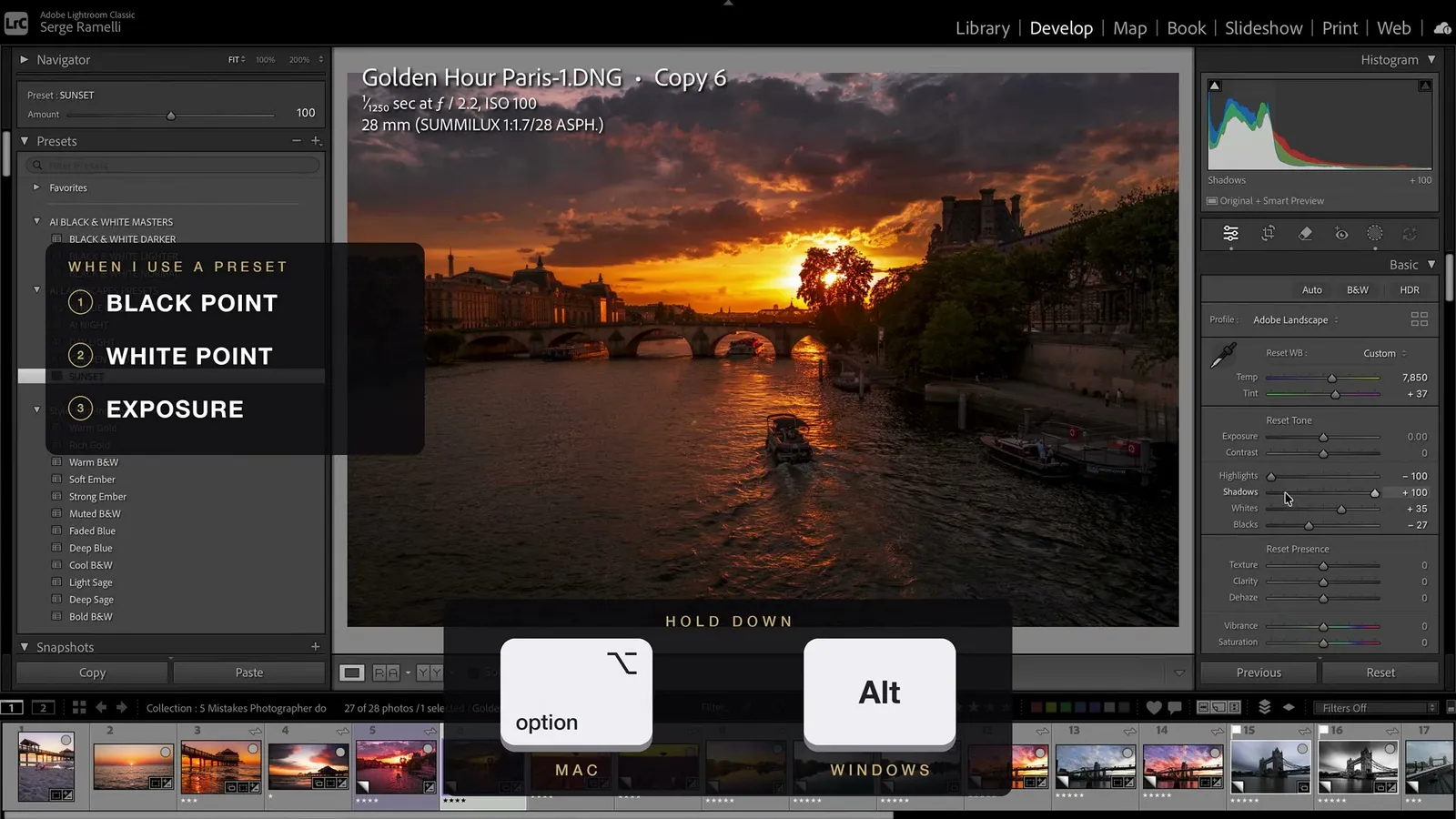The image size is (1456, 819).
Task: Open the white balance Custom dropdown
Action: (1384, 353)
